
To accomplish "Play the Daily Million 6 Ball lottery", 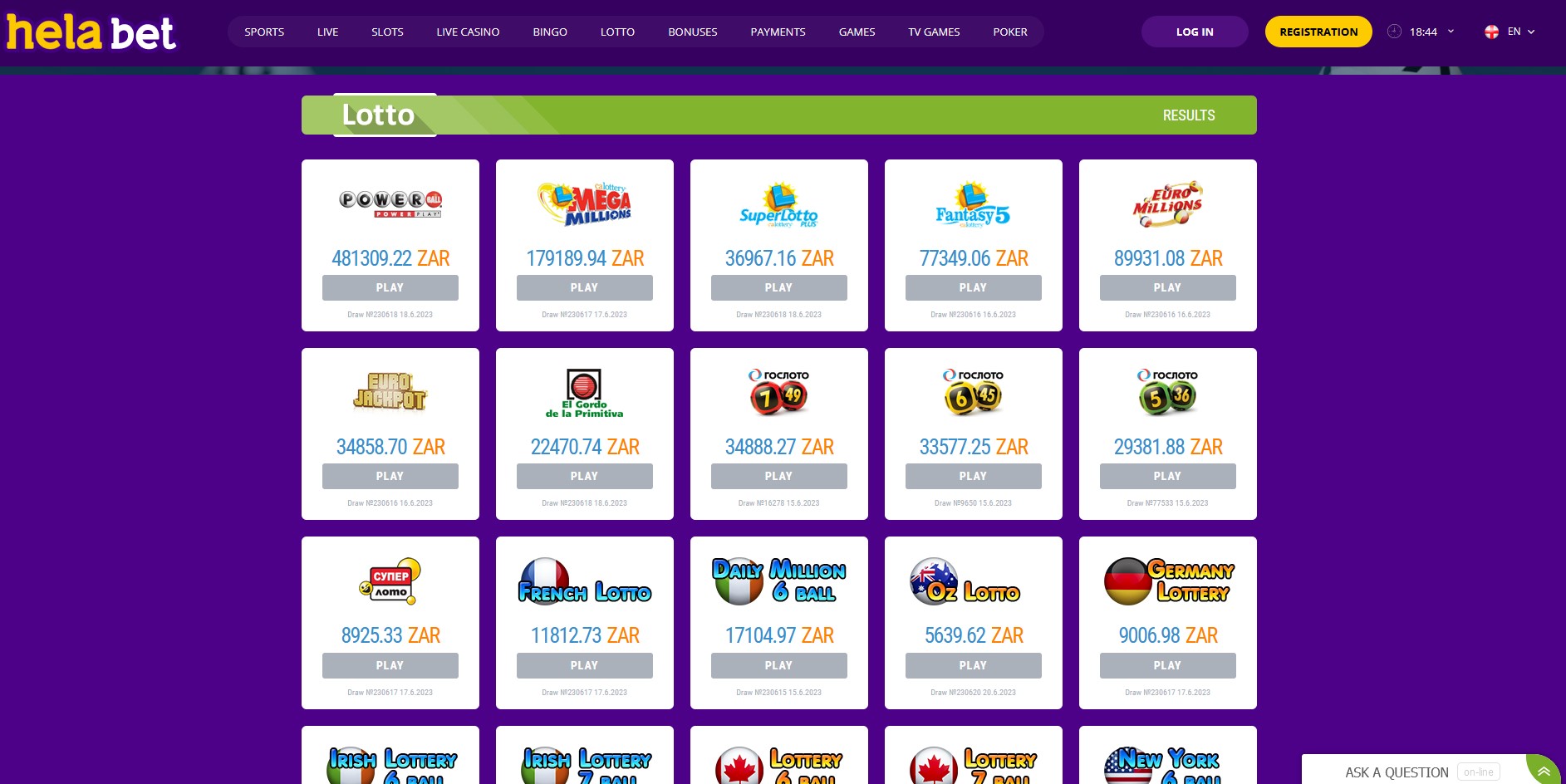I will (779, 665).
